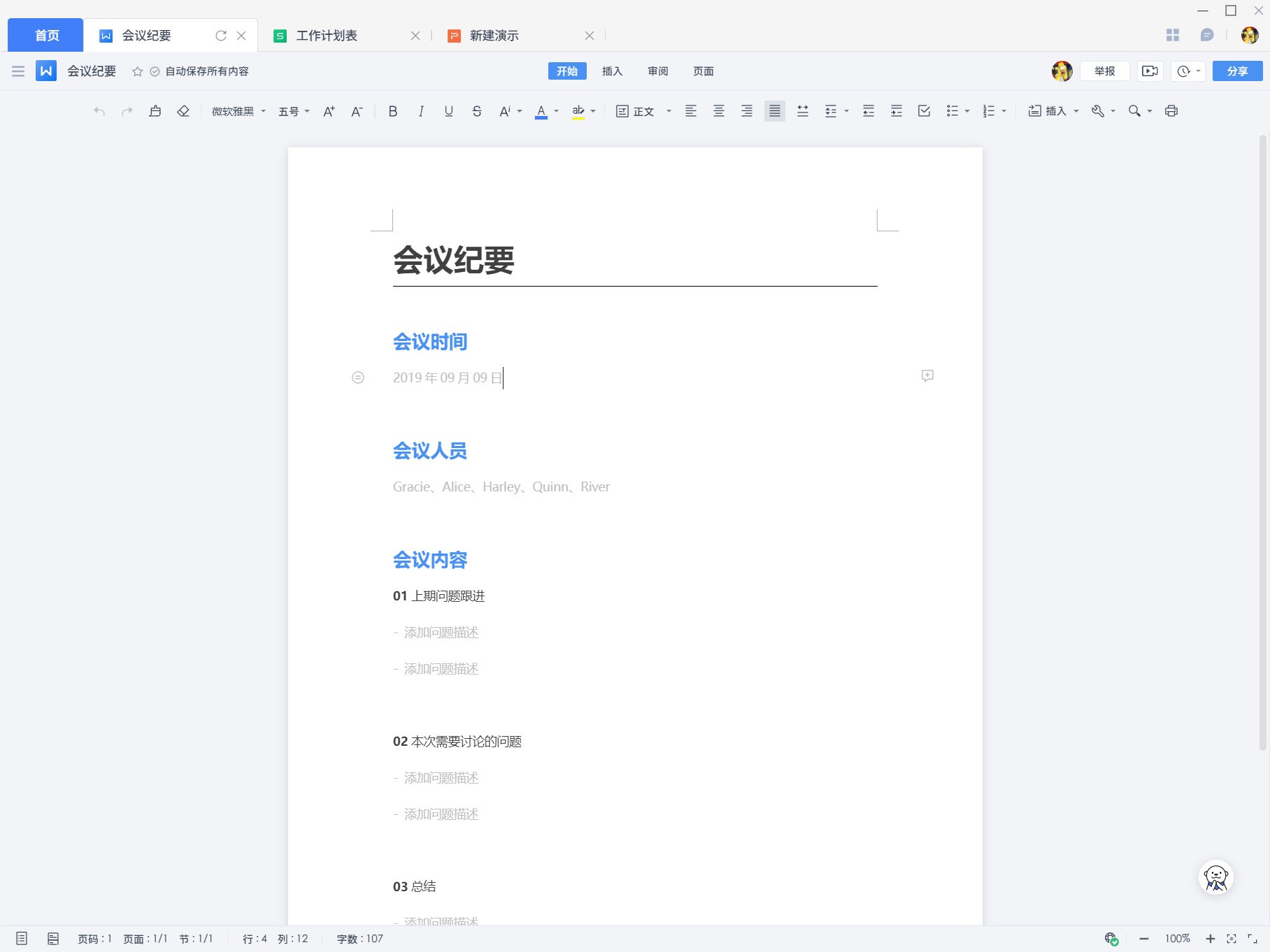1270x952 pixels.
Task: Click the bulleted list icon
Action: tap(953, 111)
